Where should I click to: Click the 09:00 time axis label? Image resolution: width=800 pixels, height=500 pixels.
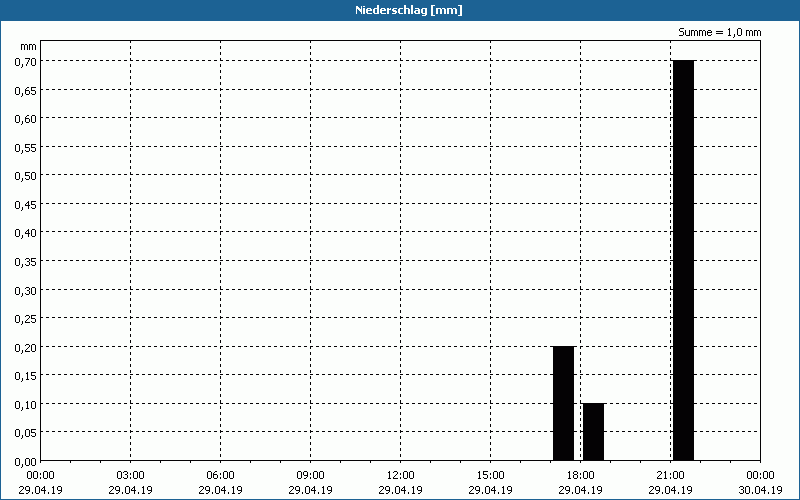click(310, 476)
